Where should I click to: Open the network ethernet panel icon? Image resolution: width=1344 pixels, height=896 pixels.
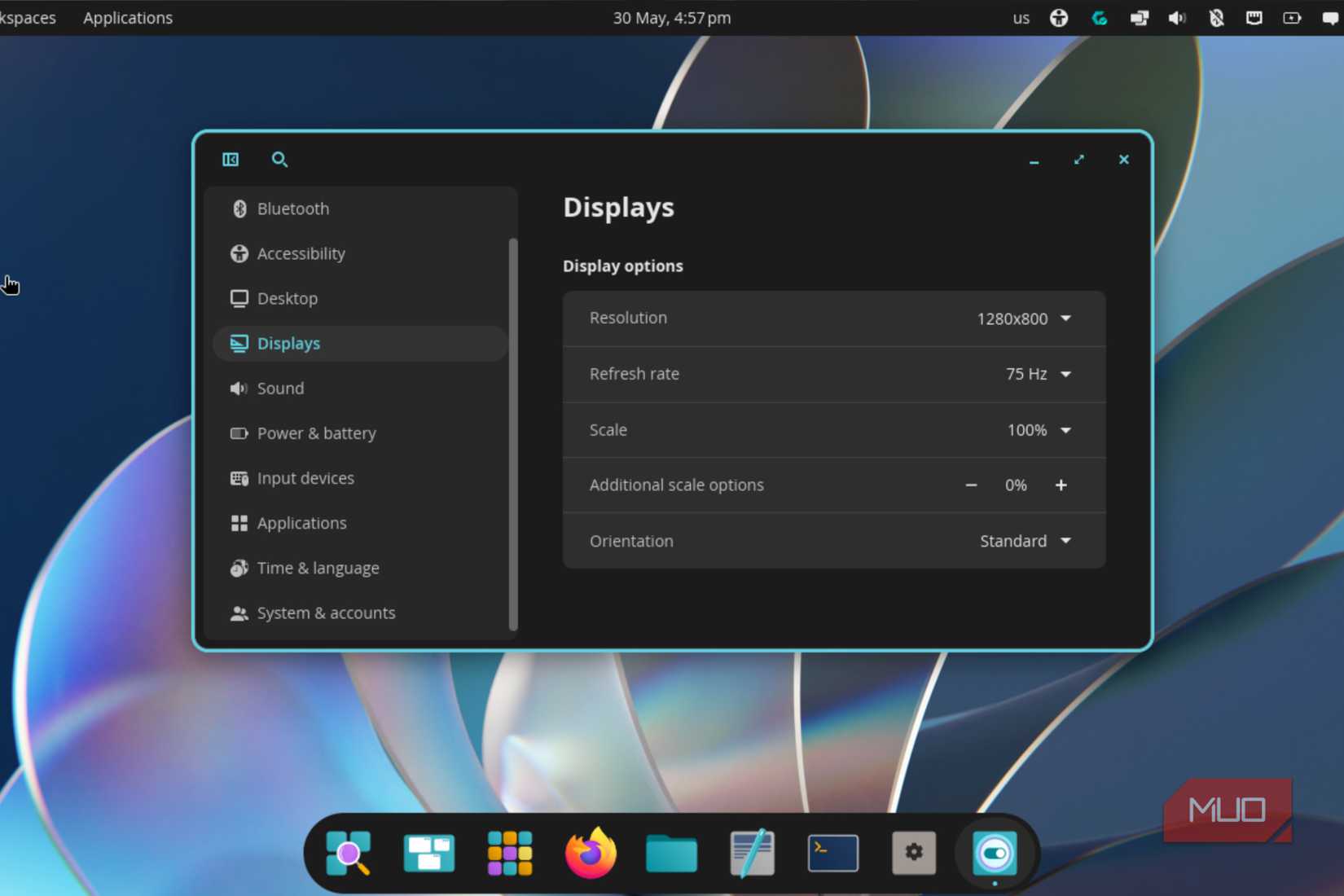(x=1254, y=18)
